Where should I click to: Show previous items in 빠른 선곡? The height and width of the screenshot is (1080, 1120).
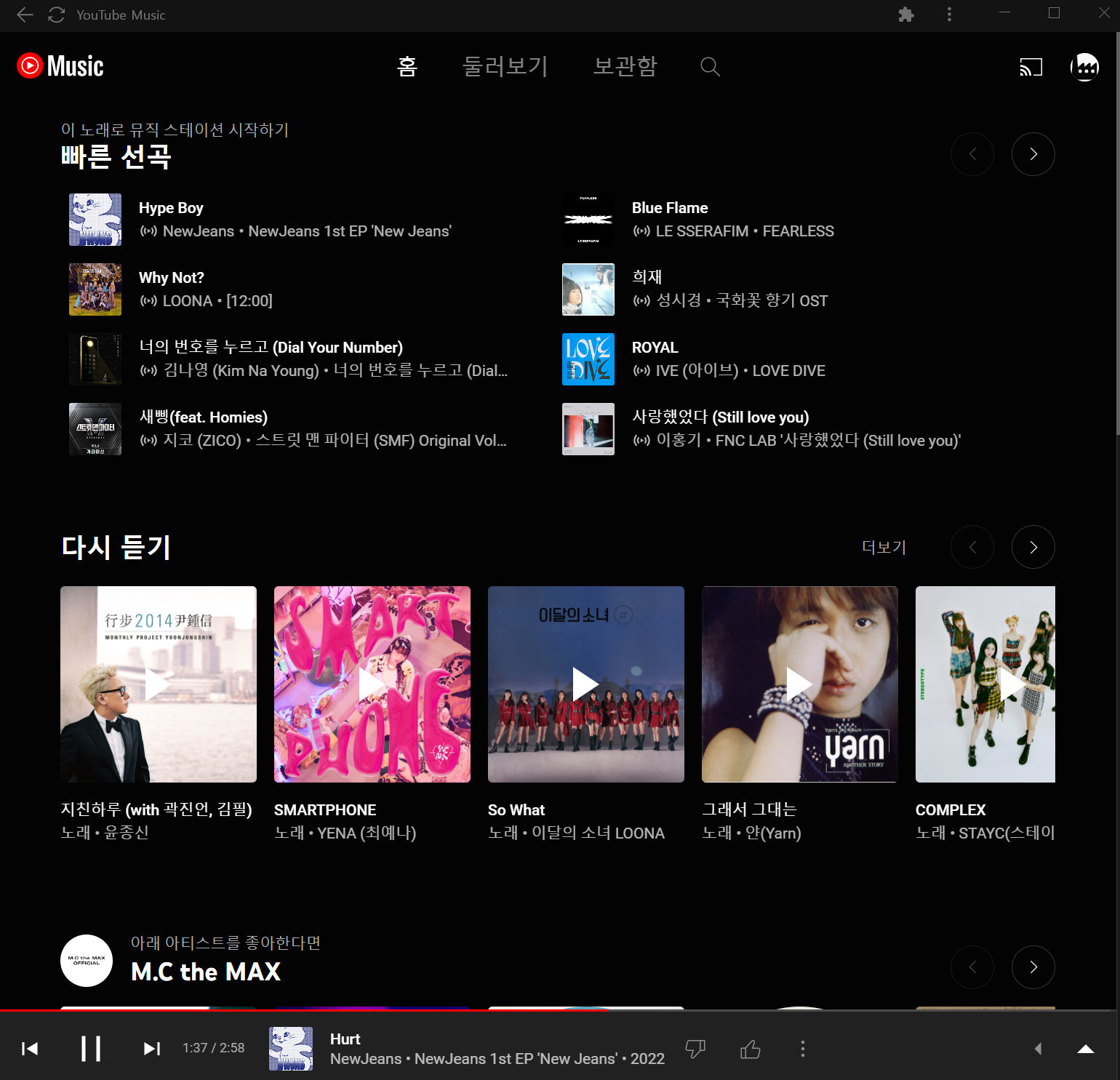[972, 154]
